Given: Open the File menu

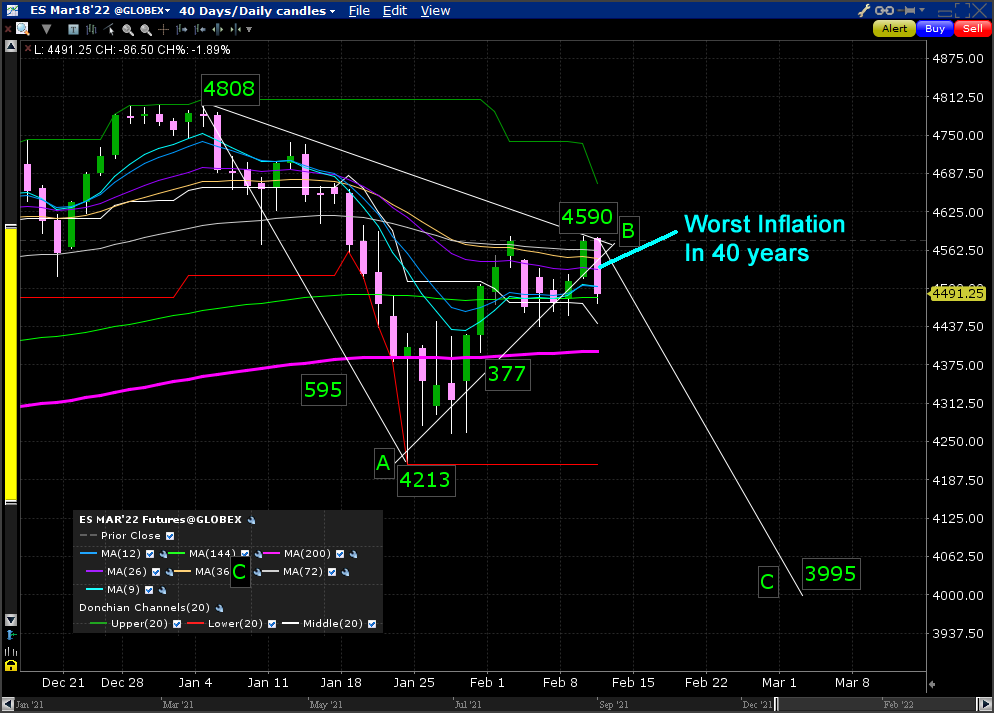Looking at the screenshot, I should click(359, 11).
